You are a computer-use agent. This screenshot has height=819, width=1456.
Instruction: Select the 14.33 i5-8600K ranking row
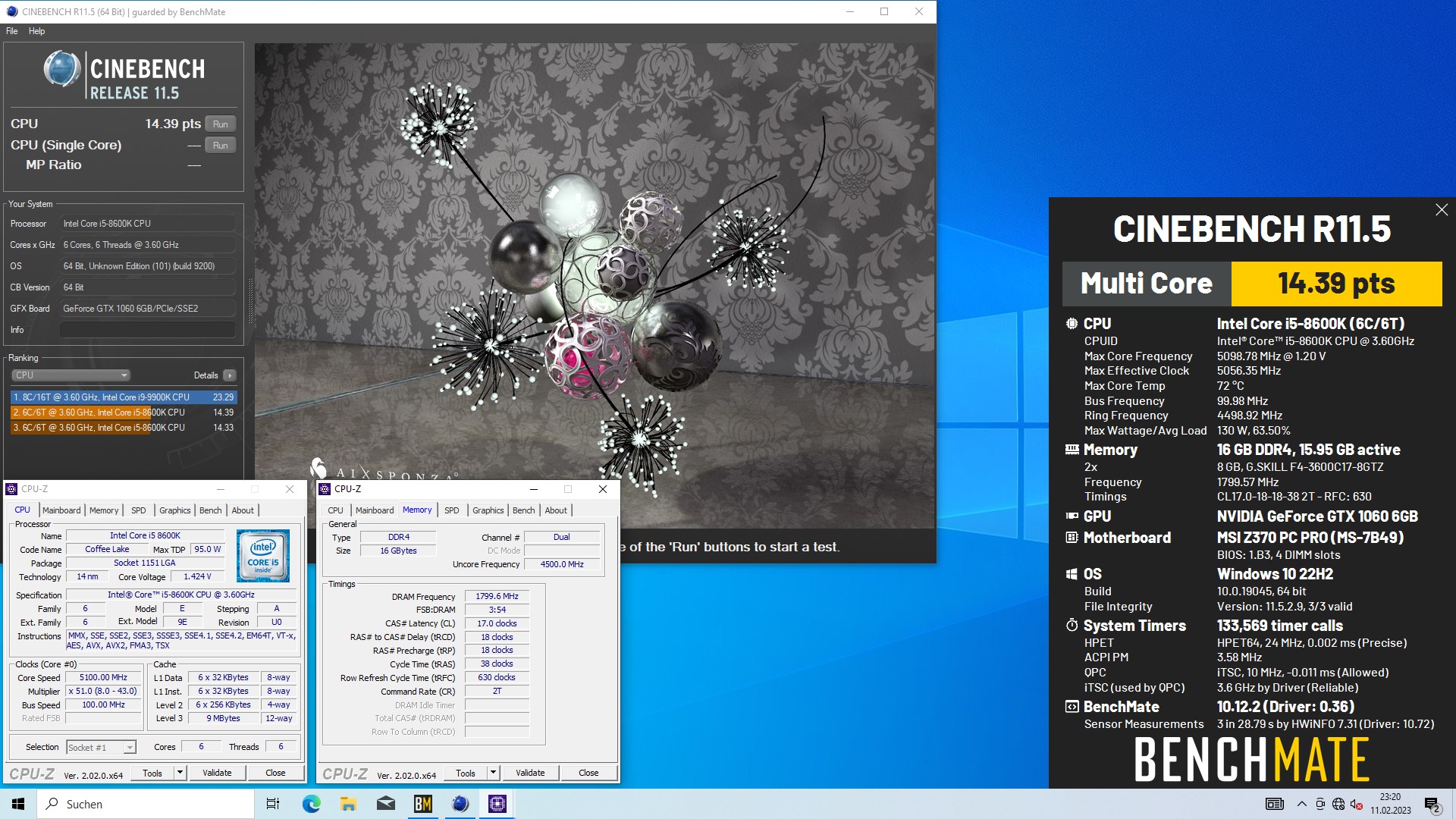(124, 427)
